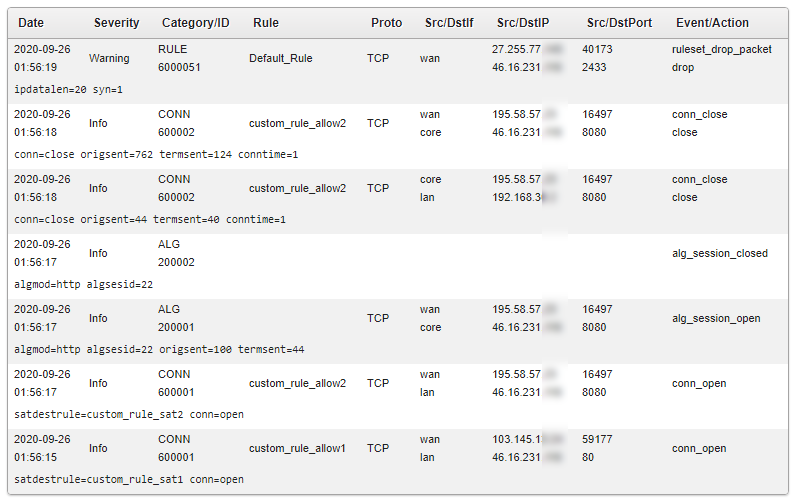The width and height of the screenshot is (794, 501).
Task: Click the Category/ID column header
Action: click(195, 23)
